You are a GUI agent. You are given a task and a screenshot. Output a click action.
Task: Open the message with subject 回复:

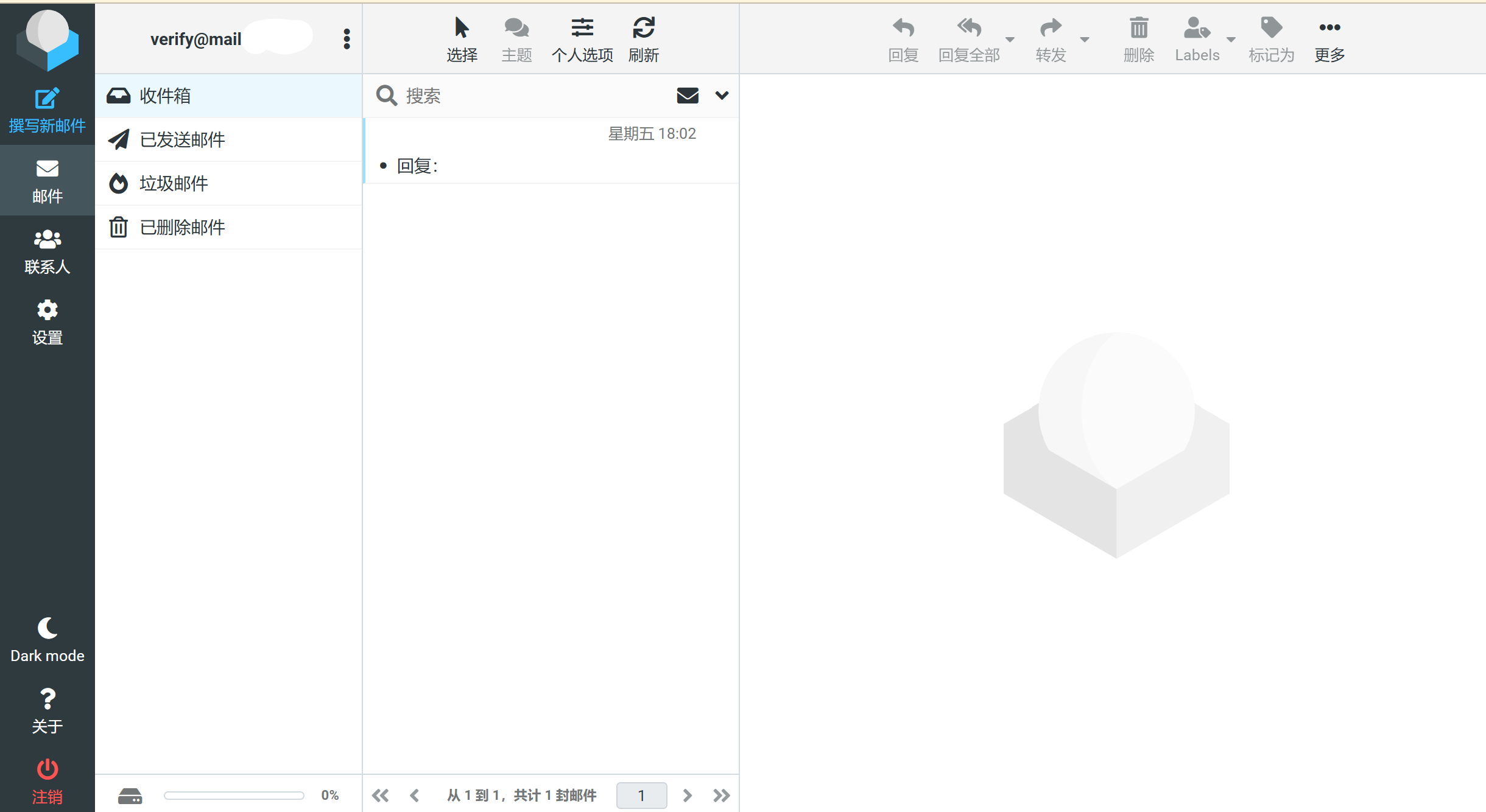[x=552, y=150]
